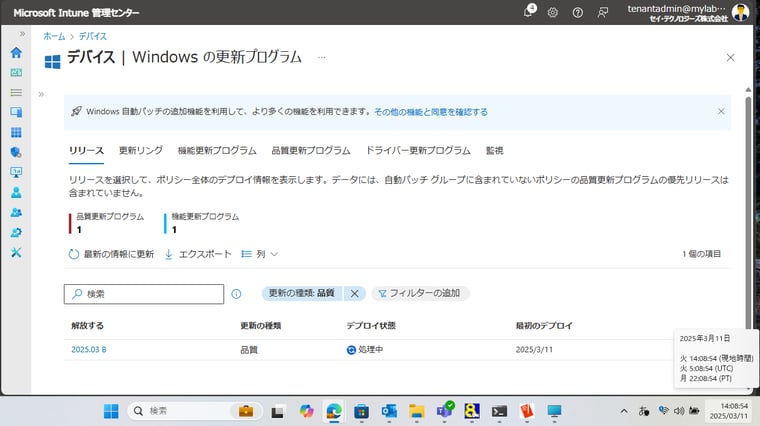760x426 pixels.
Task: Click info icon beside search field
Action: click(x=236, y=294)
